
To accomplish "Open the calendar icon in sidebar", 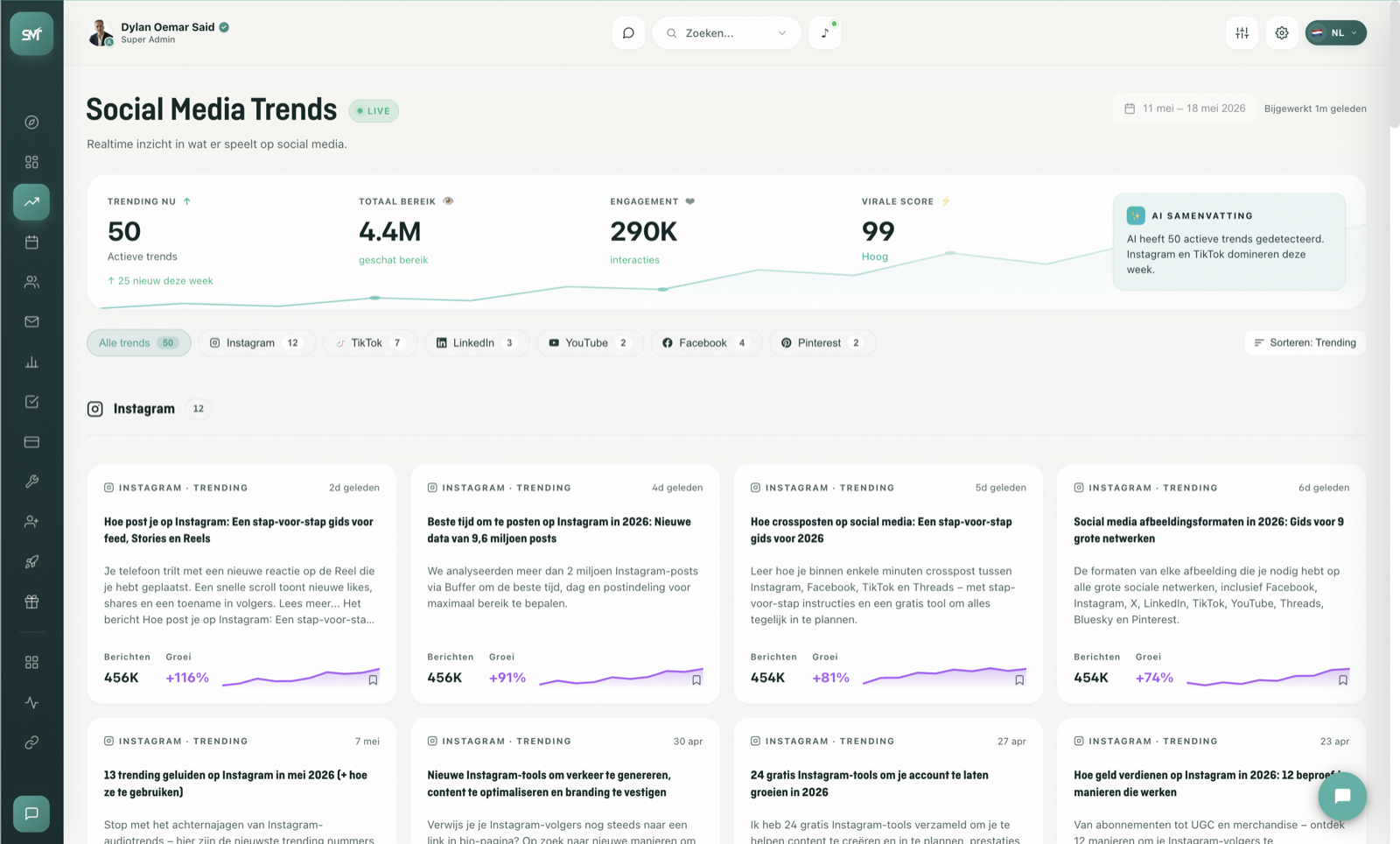I will [x=31, y=242].
